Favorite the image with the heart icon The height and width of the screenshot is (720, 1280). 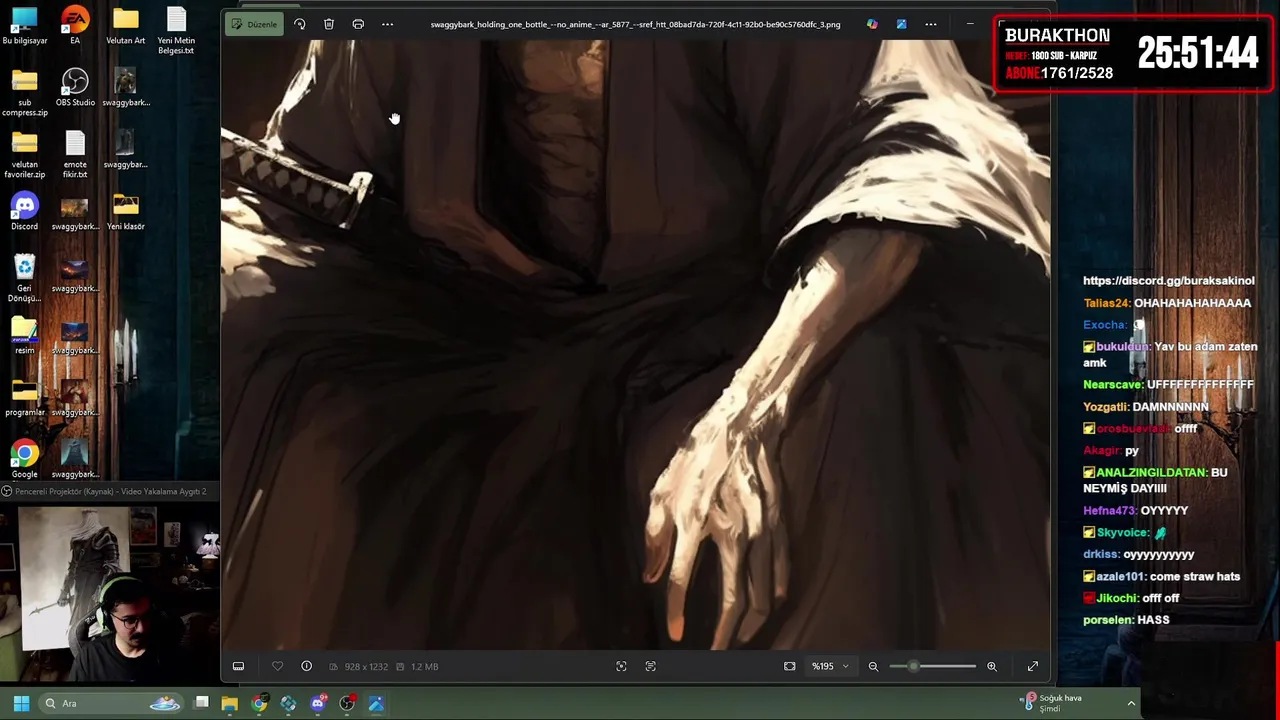277,666
